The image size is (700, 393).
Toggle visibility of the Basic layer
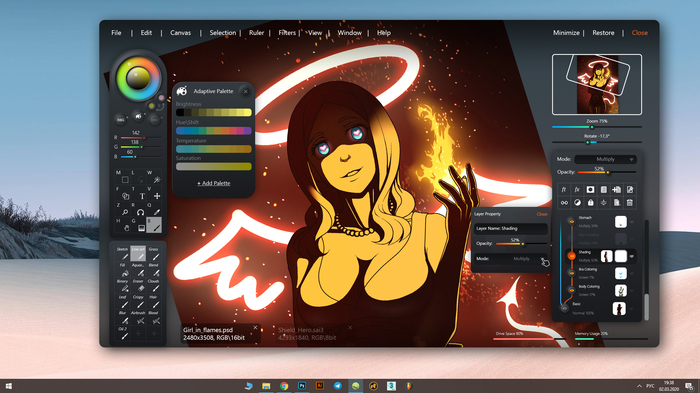(564, 308)
